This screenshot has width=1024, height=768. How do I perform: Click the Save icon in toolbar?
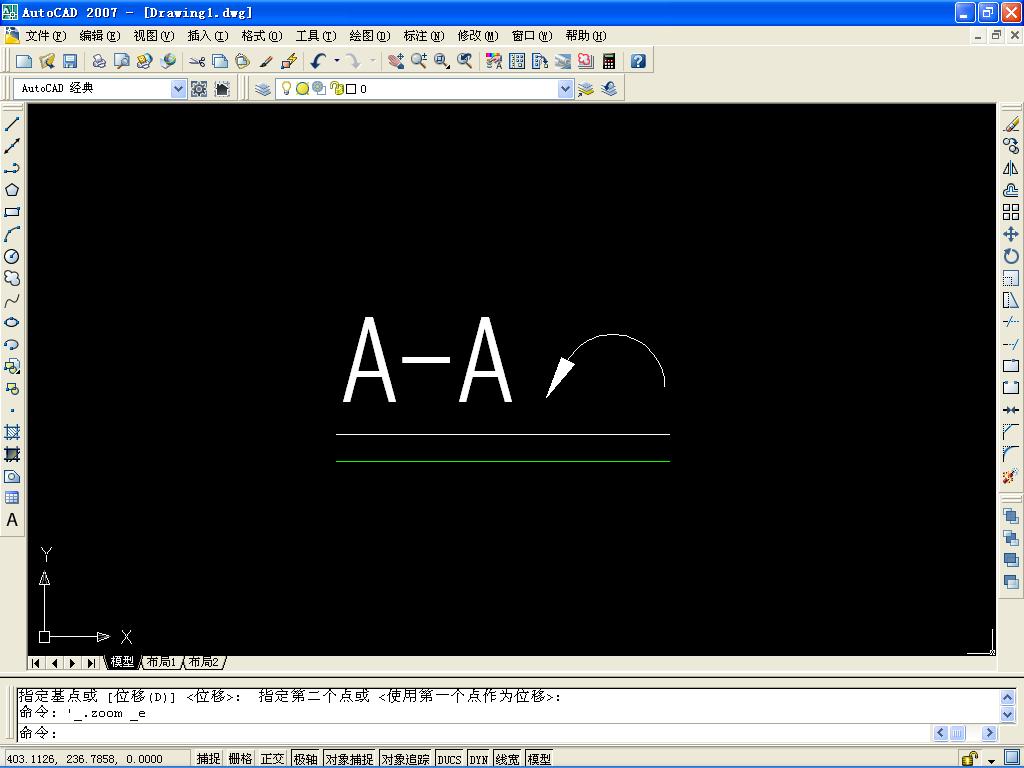(70, 61)
